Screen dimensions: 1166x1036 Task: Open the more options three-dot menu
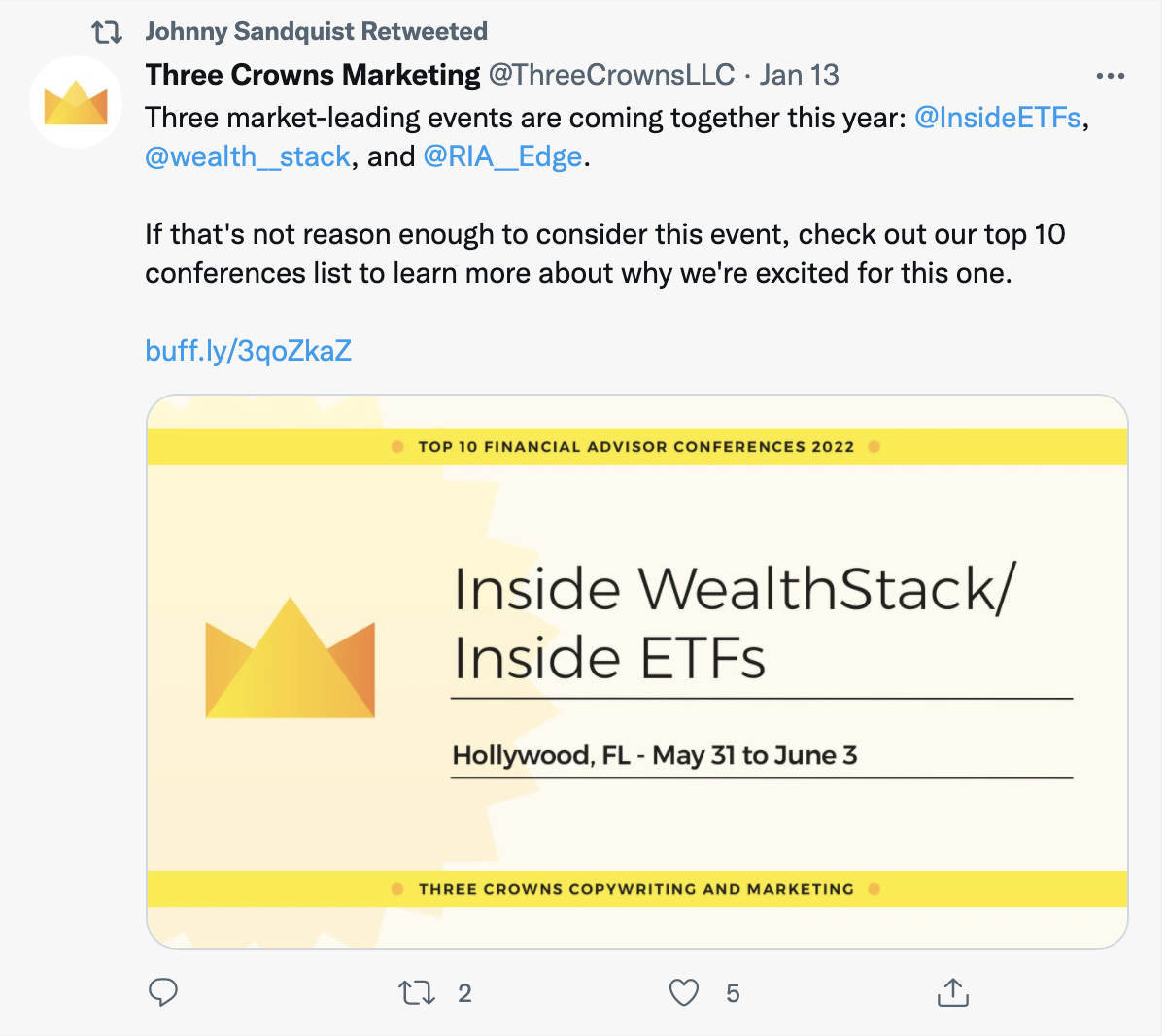pos(1109,76)
